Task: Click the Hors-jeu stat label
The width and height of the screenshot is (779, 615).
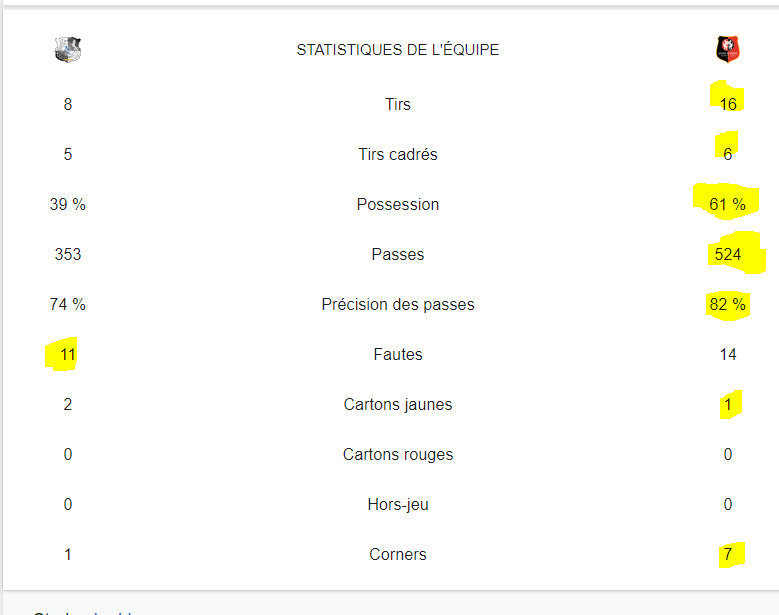Action: (397, 505)
